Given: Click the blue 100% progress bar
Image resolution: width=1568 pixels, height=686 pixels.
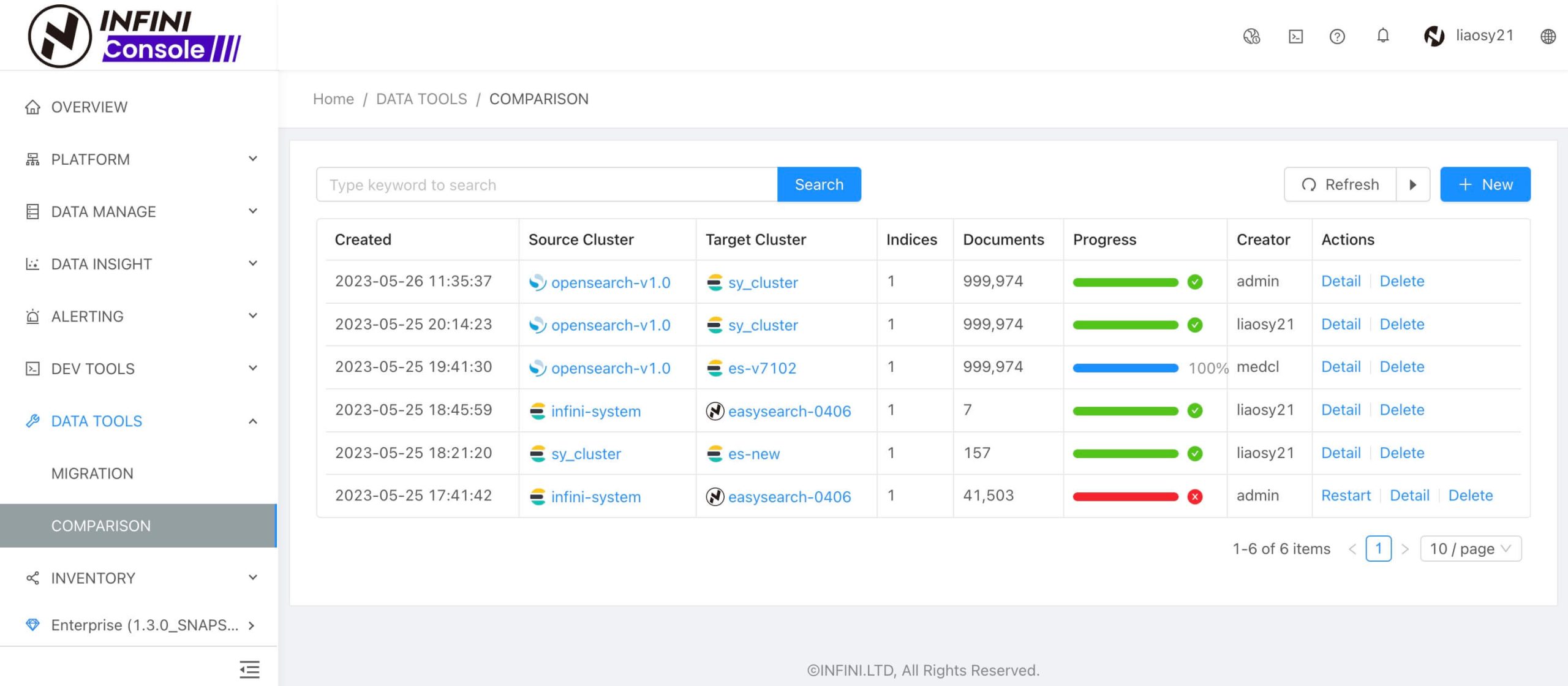Looking at the screenshot, I should pyautogui.click(x=1125, y=368).
